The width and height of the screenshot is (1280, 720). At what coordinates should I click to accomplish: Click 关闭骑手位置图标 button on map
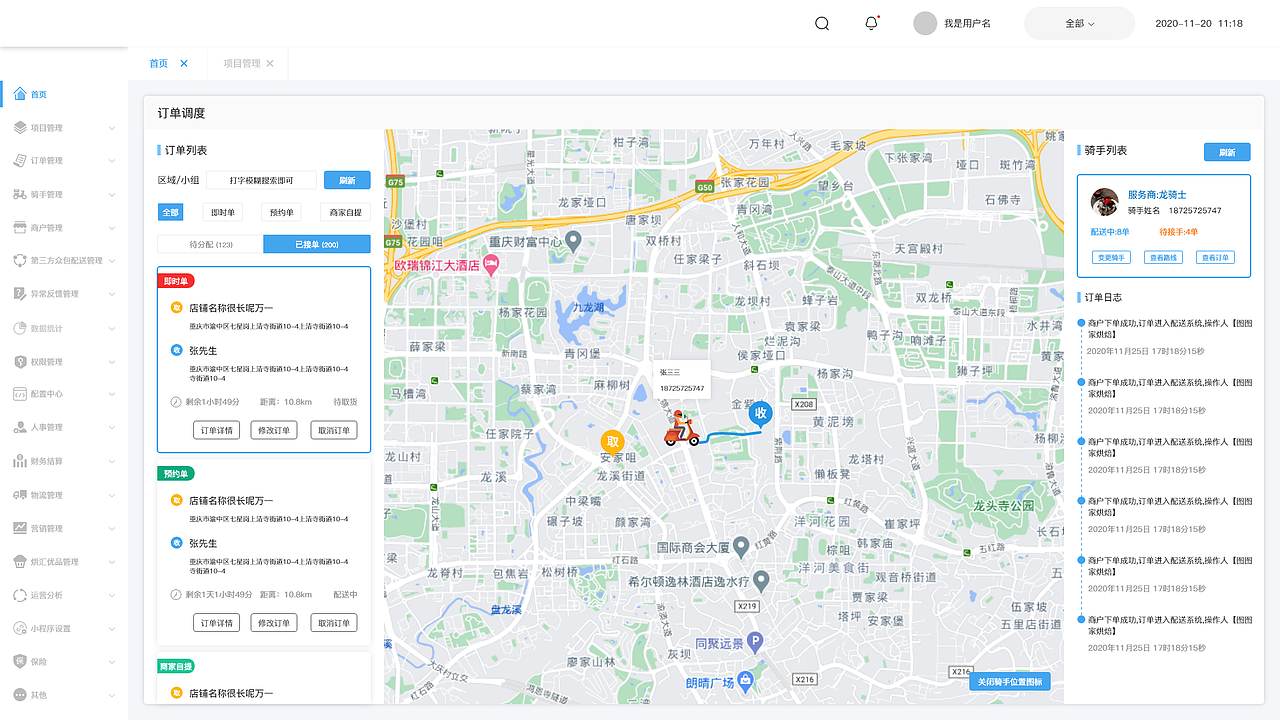tap(1010, 682)
